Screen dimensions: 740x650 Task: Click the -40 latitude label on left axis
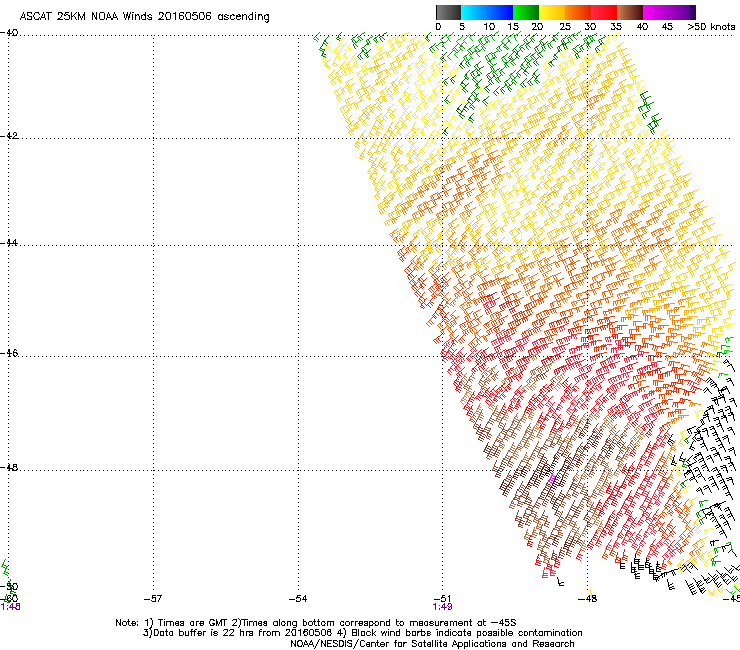click(x=9, y=33)
